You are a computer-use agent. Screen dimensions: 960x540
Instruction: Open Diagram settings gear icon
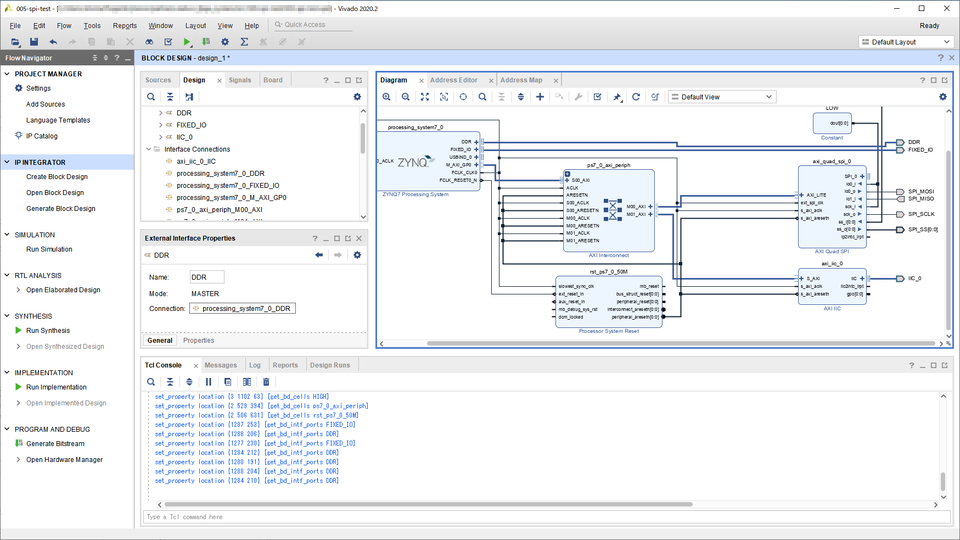(x=942, y=97)
